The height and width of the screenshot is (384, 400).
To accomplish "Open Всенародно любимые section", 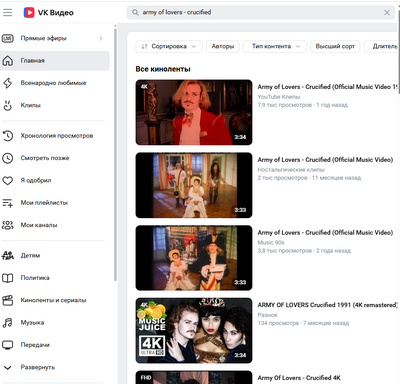I will (55, 83).
